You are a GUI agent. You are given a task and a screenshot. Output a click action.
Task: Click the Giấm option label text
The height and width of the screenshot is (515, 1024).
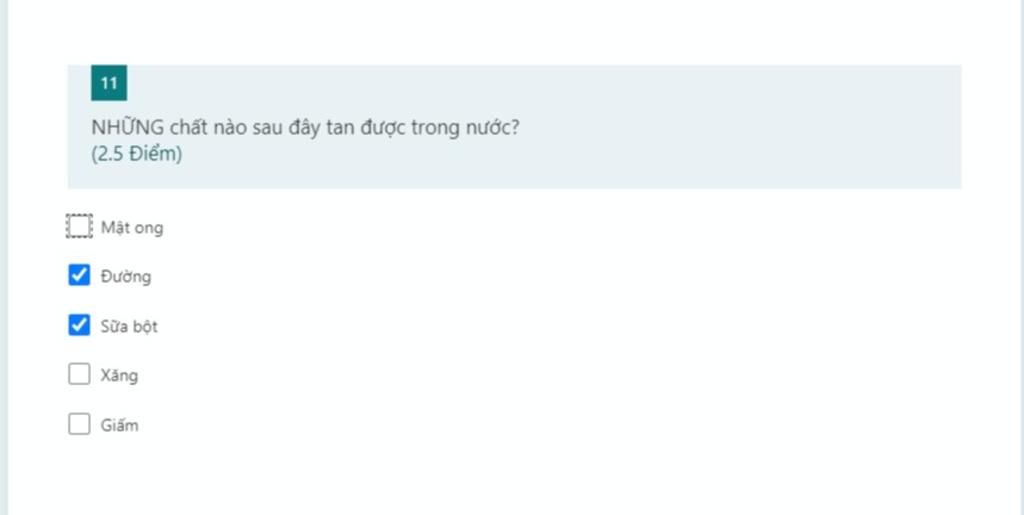pos(119,426)
